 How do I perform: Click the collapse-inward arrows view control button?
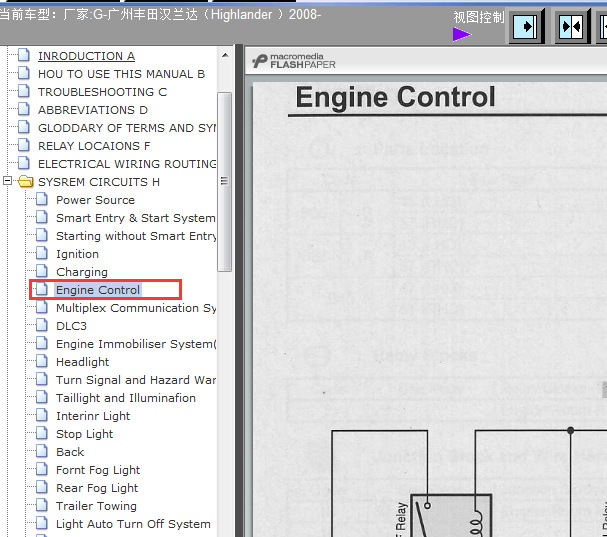click(x=572, y=26)
